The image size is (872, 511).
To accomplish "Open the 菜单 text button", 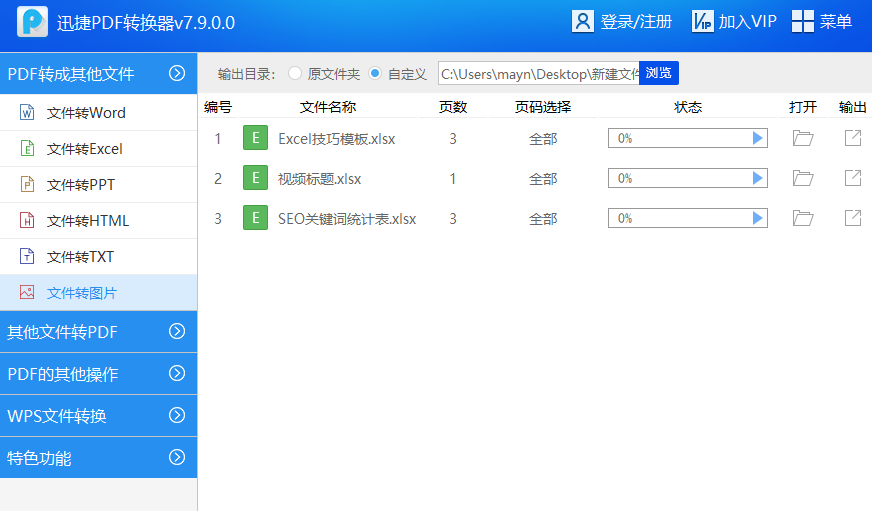I will click(835, 22).
